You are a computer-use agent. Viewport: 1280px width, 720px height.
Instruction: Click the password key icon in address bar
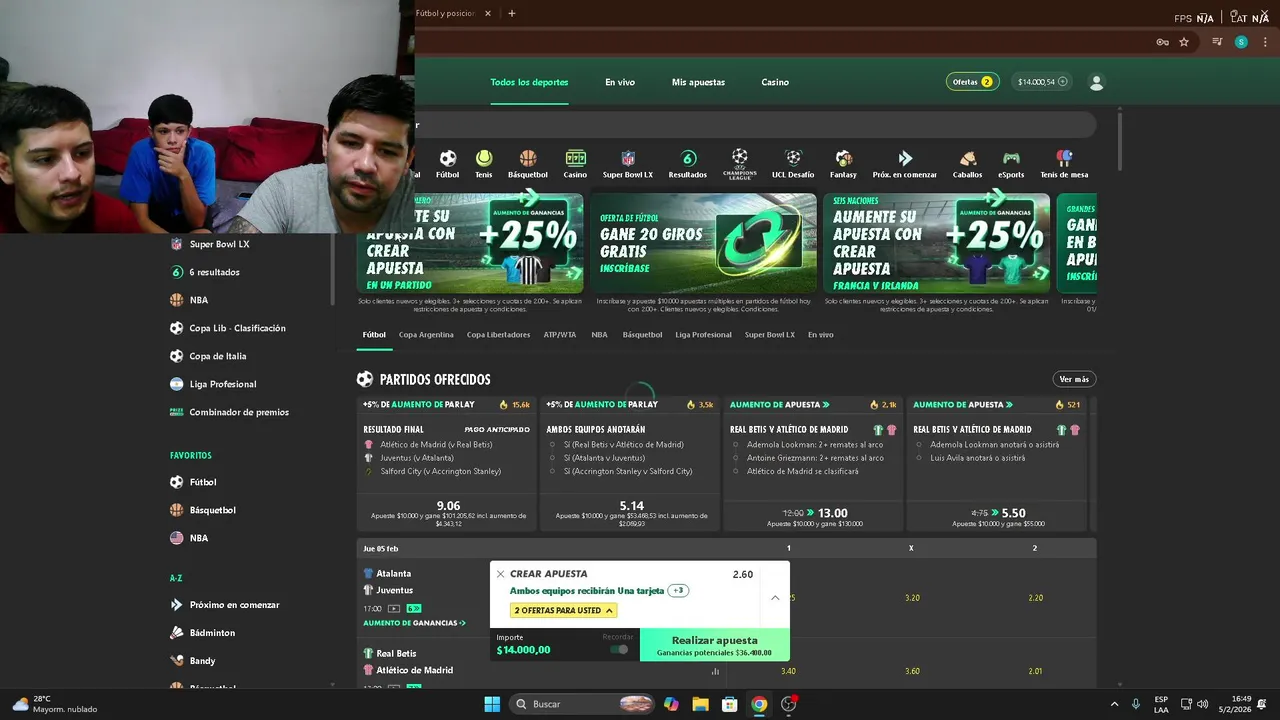coord(1162,42)
